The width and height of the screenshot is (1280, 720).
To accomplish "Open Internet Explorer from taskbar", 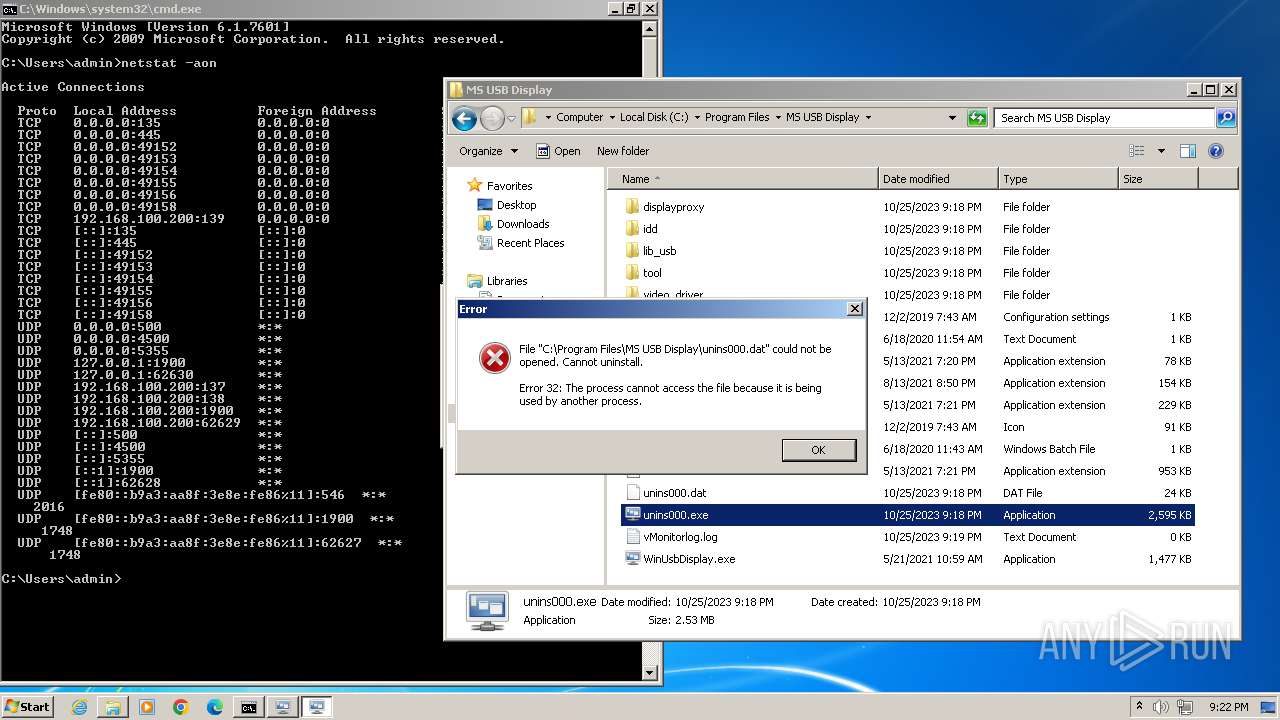I will pos(80,707).
